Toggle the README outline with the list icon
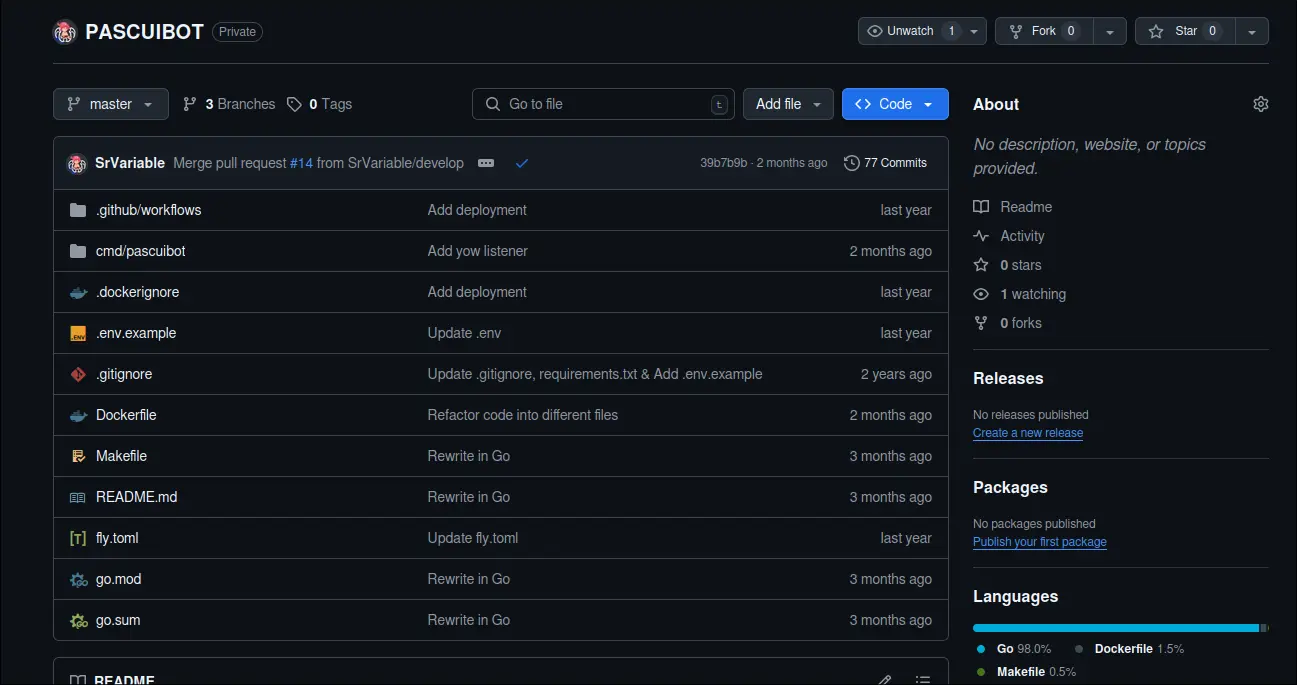This screenshot has width=1297, height=685. point(922,679)
